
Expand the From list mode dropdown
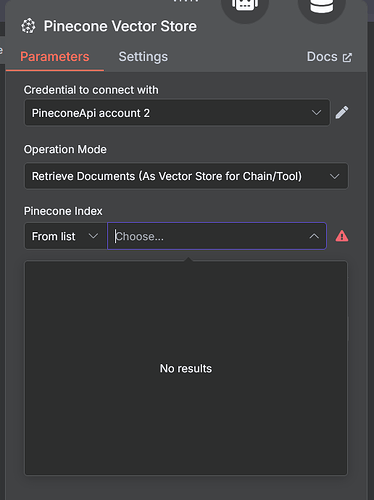point(66,236)
